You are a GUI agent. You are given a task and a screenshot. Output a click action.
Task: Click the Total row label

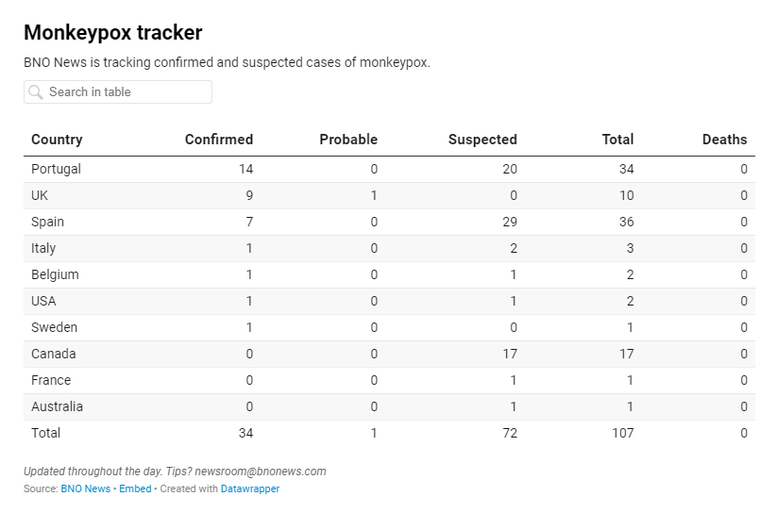[x=46, y=433]
